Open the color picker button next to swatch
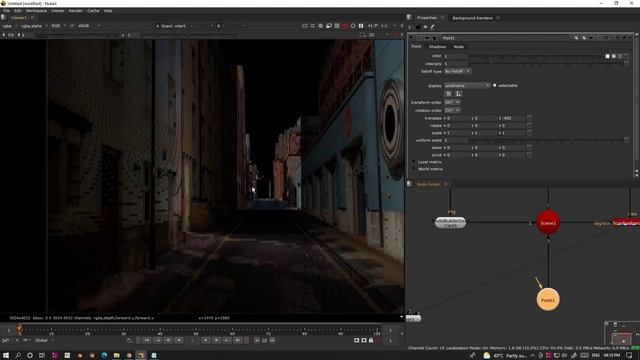The width and height of the screenshot is (640, 360). point(613,56)
